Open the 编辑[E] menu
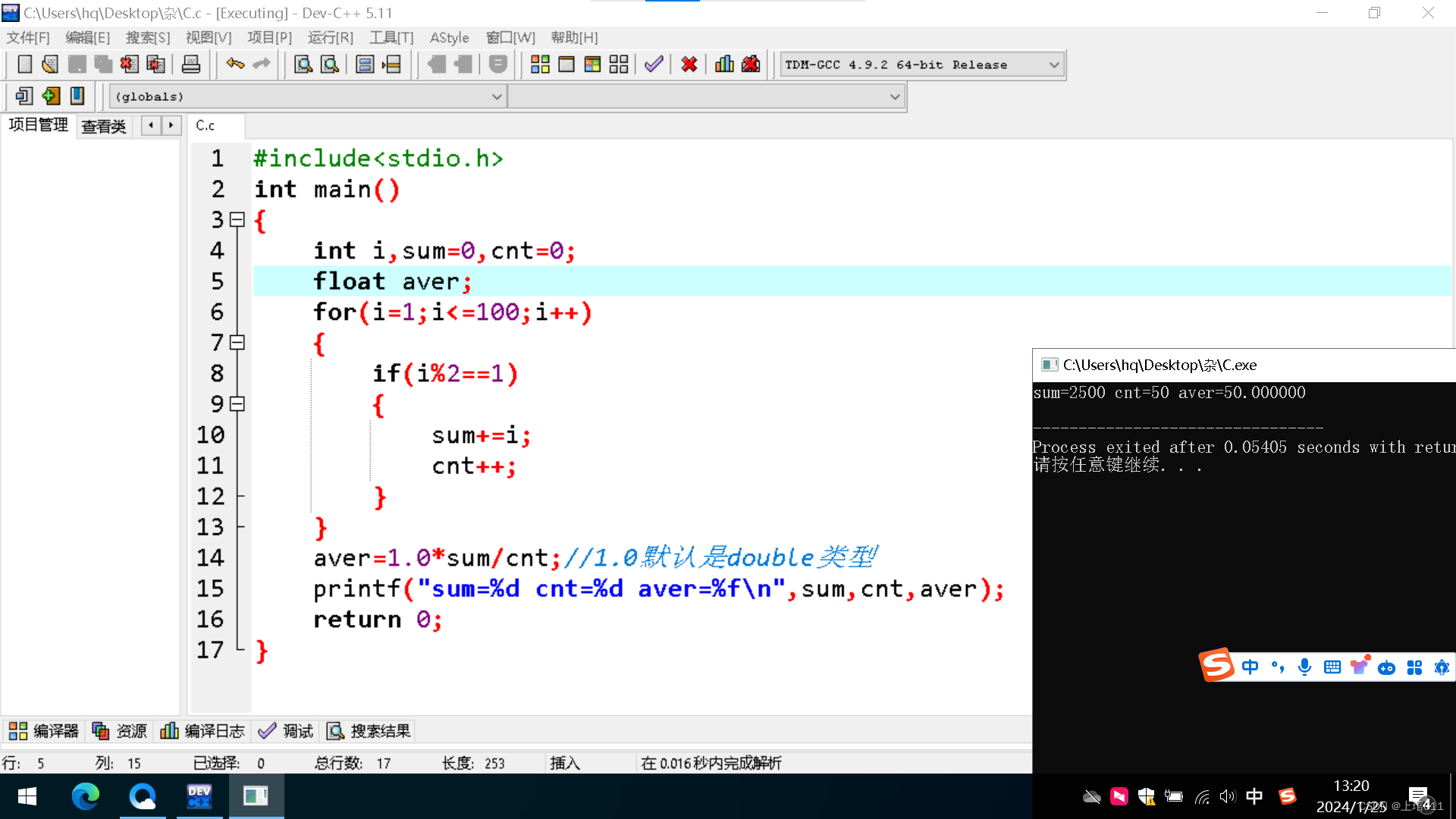 [87, 37]
